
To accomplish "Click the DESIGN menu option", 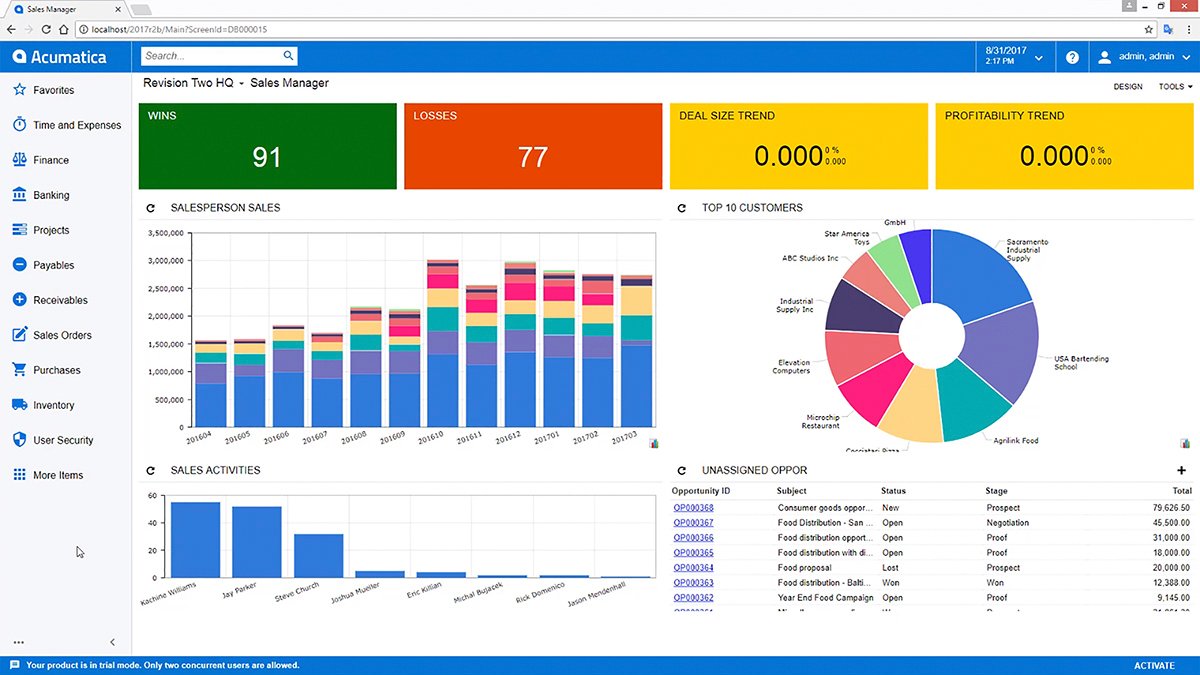I will 1128,86.
